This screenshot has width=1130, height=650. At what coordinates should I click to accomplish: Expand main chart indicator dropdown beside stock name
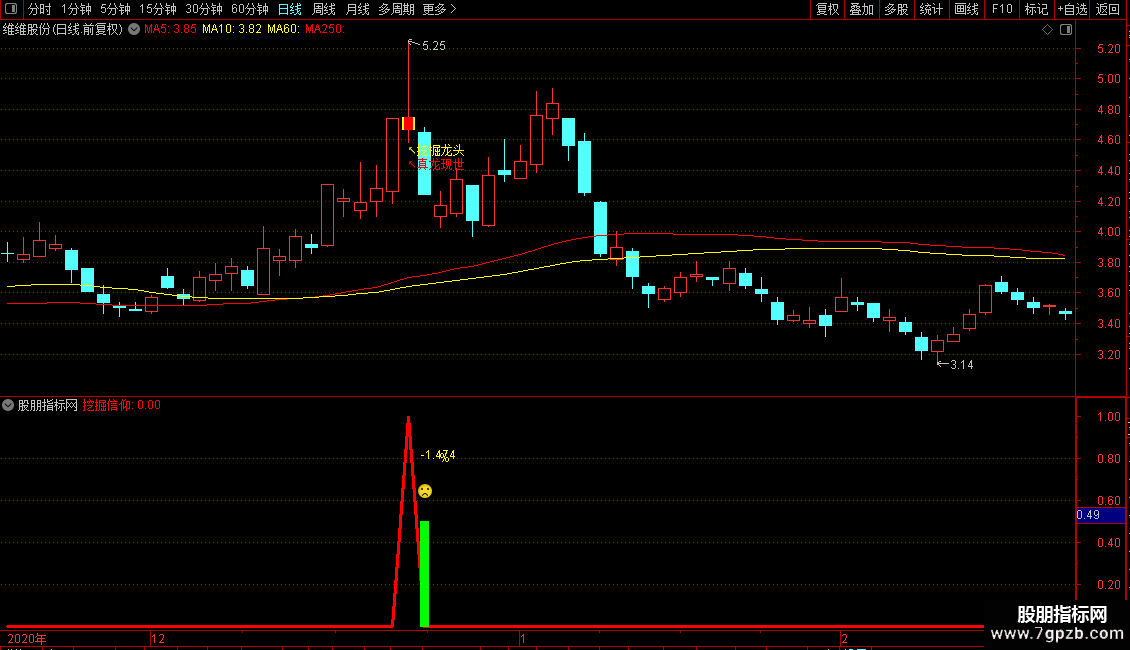pyautogui.click(x=134, y=29)
